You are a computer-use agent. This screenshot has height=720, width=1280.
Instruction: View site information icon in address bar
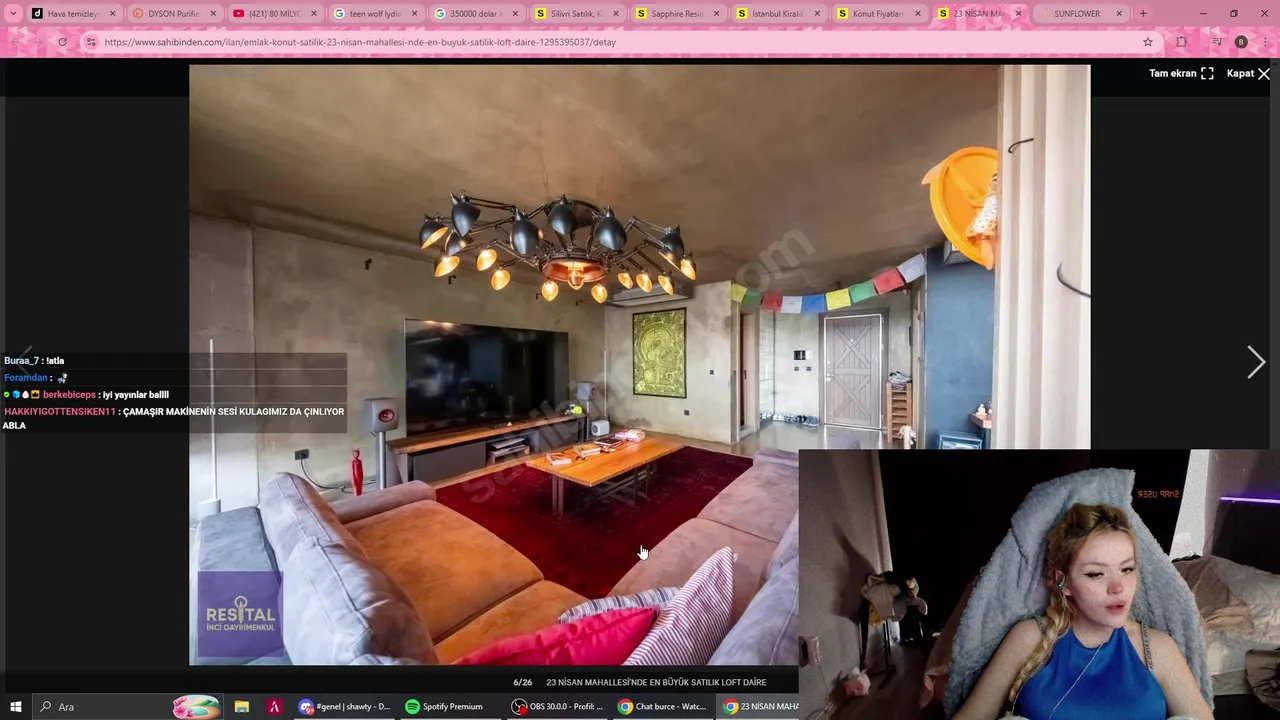[x=91, y=42]
